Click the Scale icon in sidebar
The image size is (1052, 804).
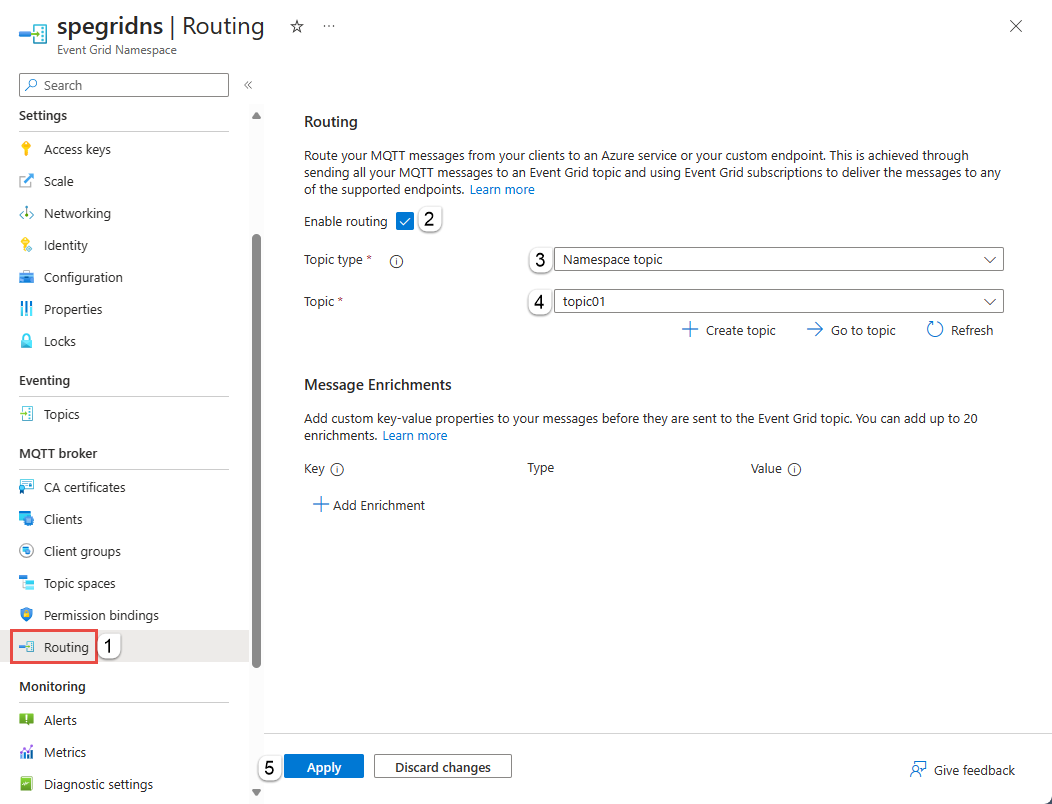tap(26, 181)
